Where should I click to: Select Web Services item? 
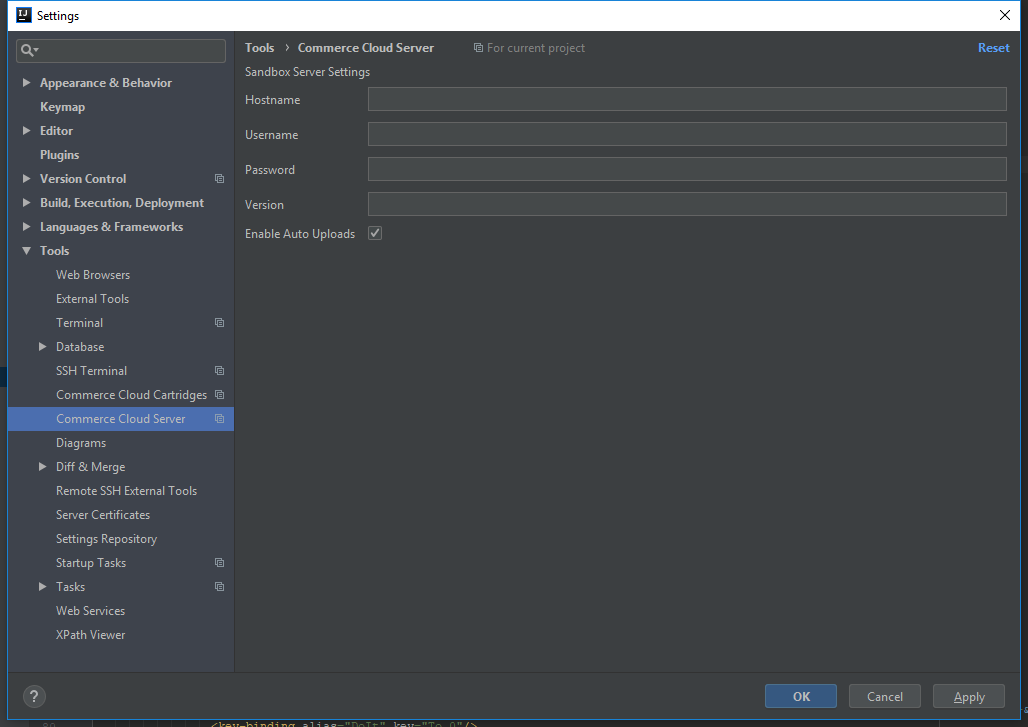point(90,611)
